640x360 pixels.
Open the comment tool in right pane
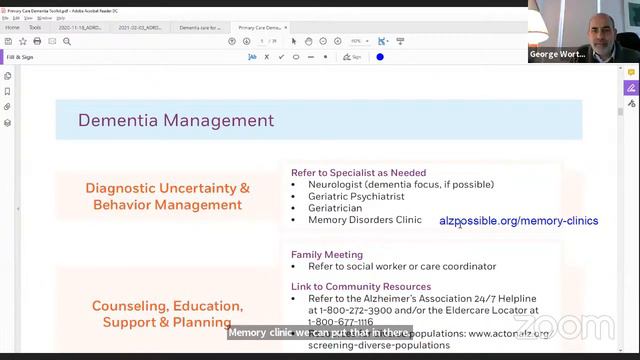(x=631, y=73)
